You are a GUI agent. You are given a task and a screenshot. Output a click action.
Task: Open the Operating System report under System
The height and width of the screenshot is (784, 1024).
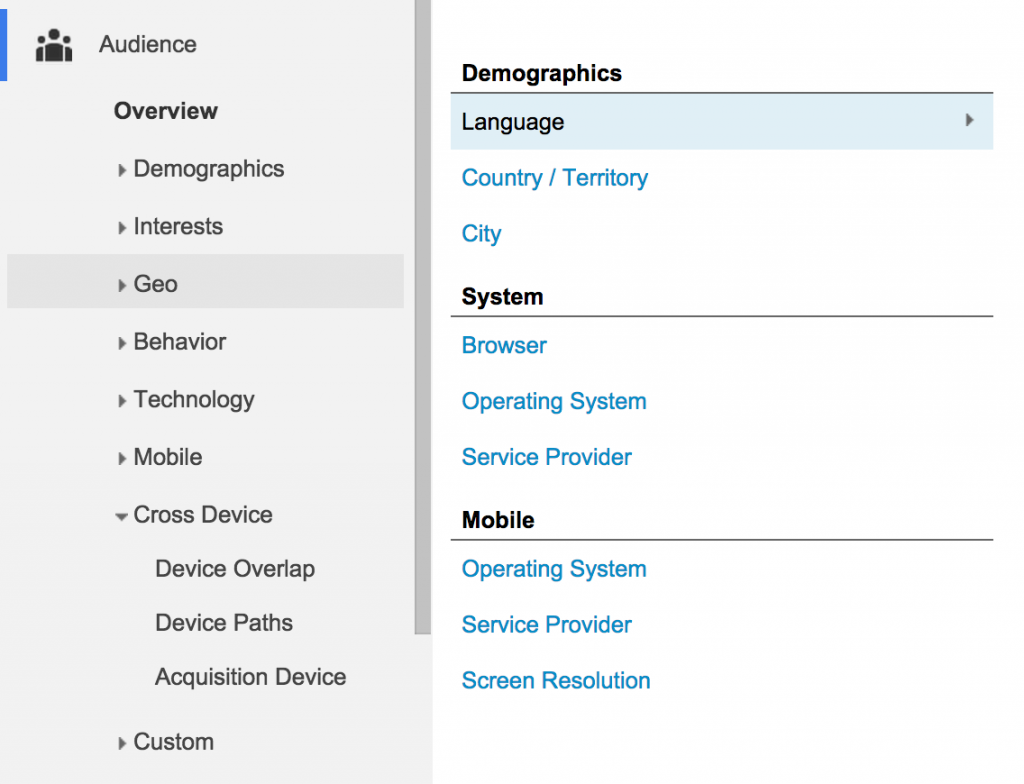pyautogui.click(x=554, y=401)
